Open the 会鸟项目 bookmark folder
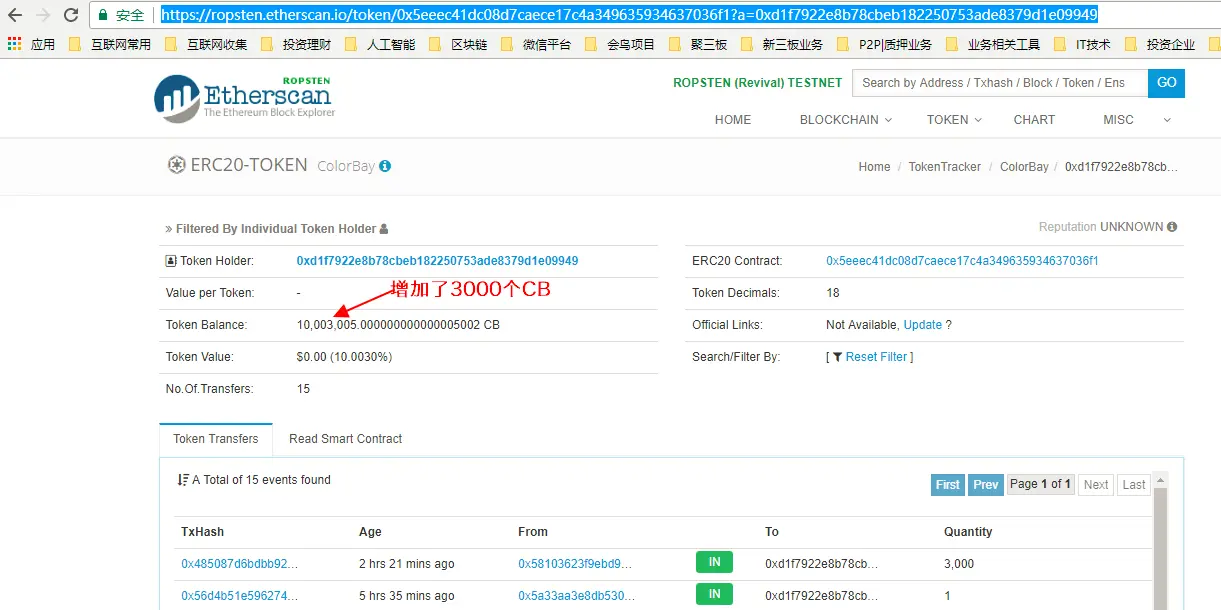 coord(620,44)
